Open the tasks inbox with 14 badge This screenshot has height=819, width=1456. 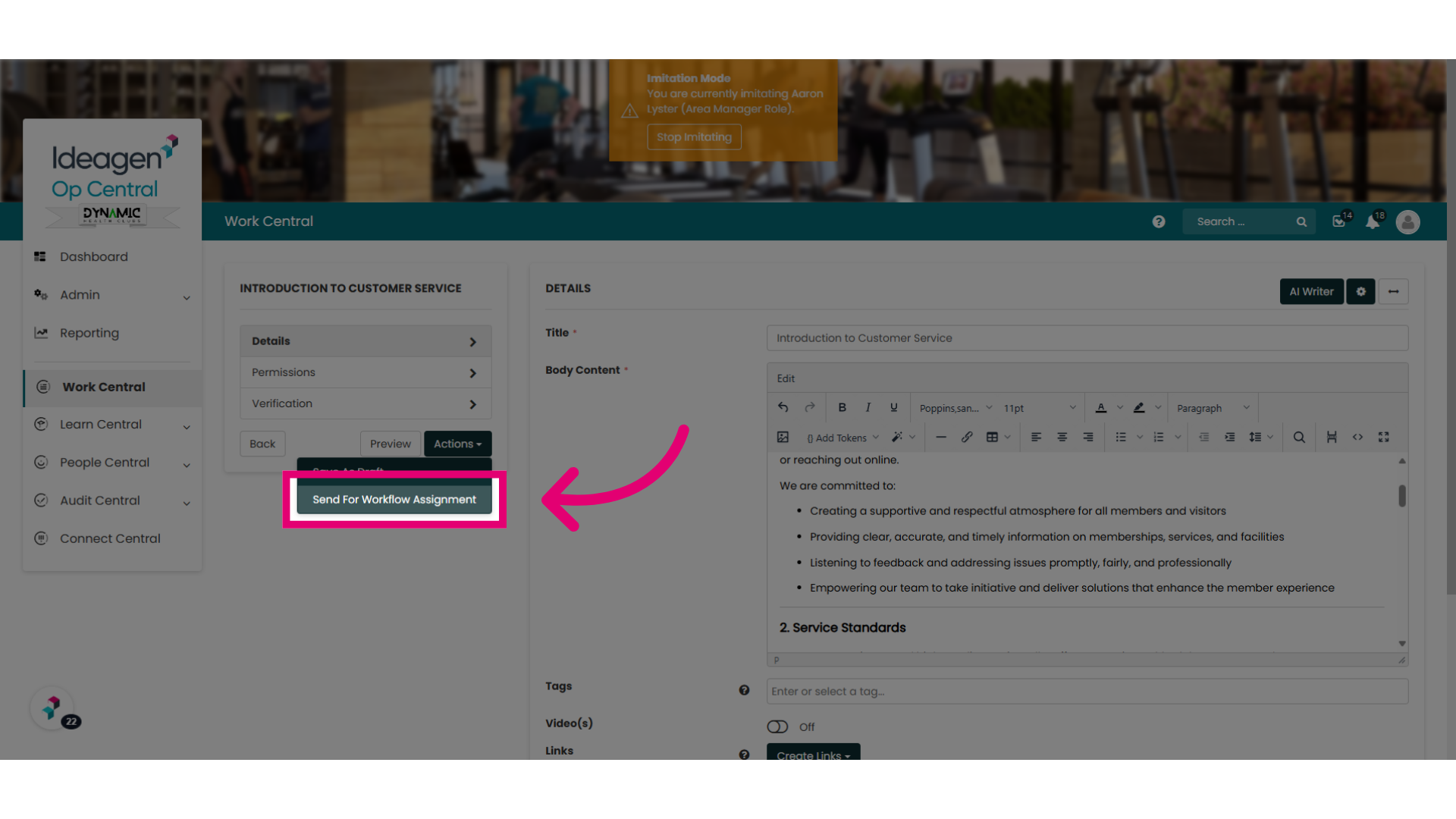1340,221
